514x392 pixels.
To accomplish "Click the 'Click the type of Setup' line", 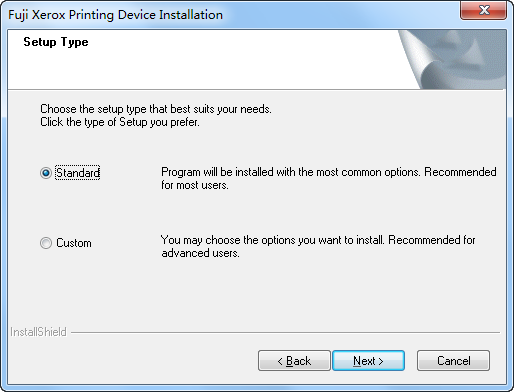I will [x=120, y=122].
